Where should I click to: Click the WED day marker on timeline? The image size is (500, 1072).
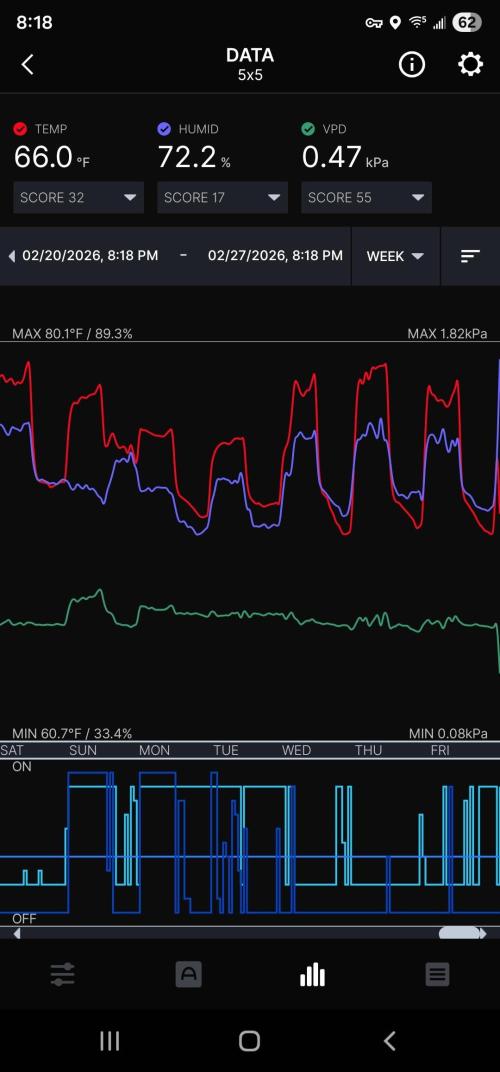[296, 751]
